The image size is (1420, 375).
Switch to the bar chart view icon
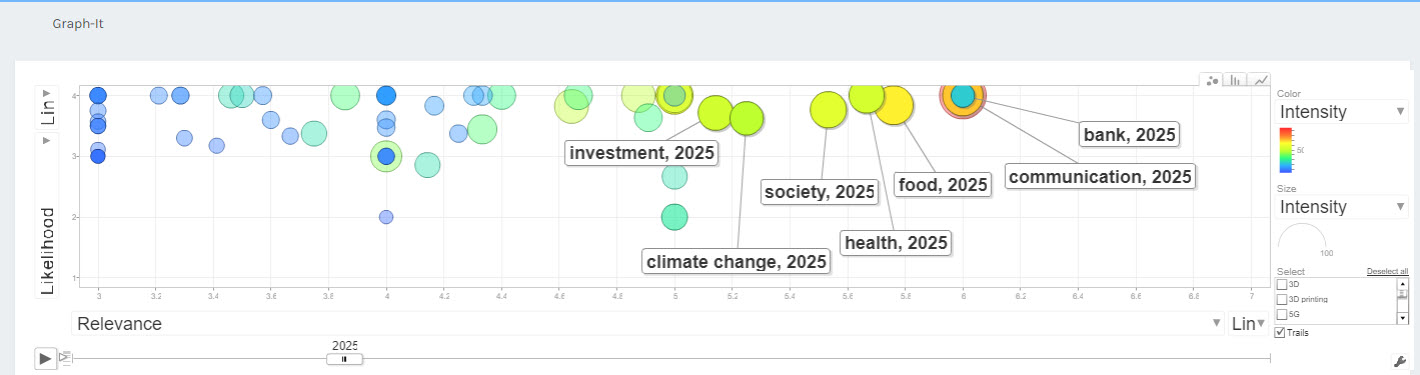(x=1236, y=80)
